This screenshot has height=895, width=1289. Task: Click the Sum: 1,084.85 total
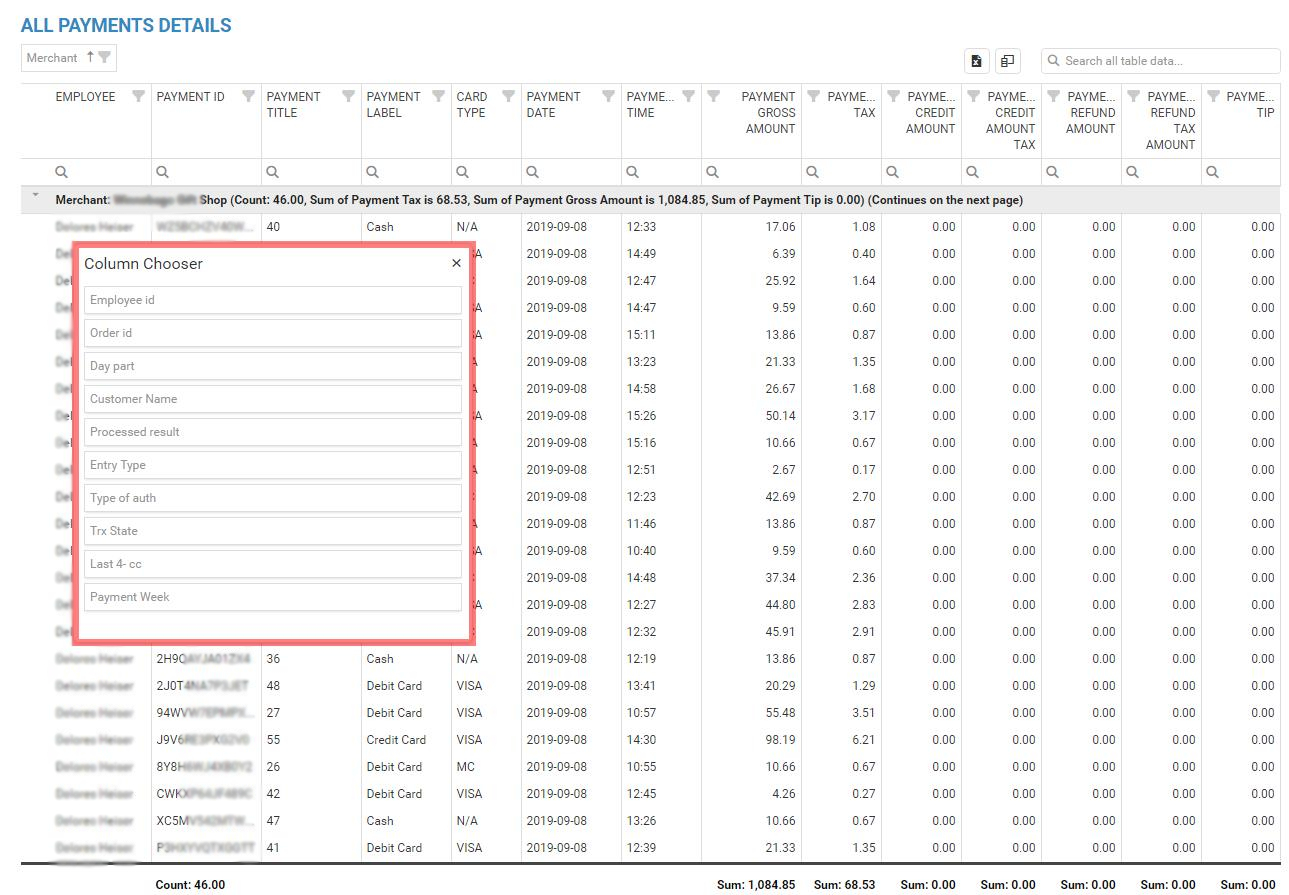click(756, 885)
